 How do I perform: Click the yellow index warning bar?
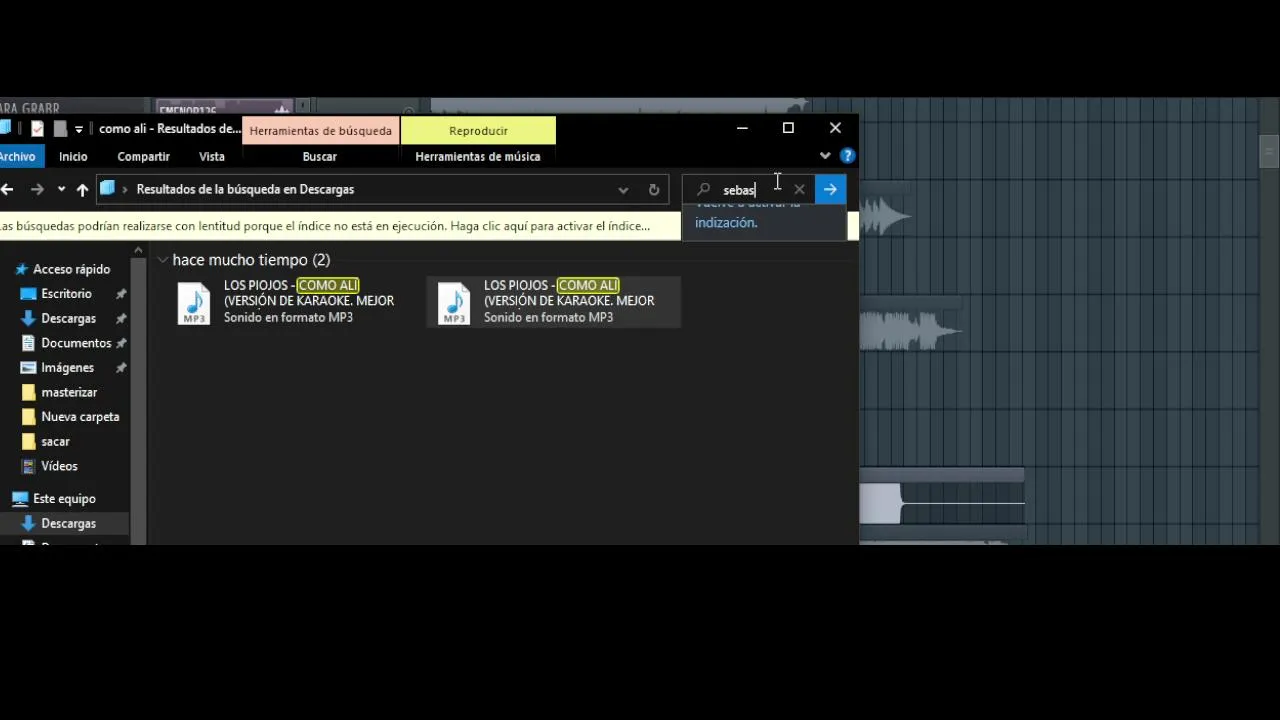(340, 226)
